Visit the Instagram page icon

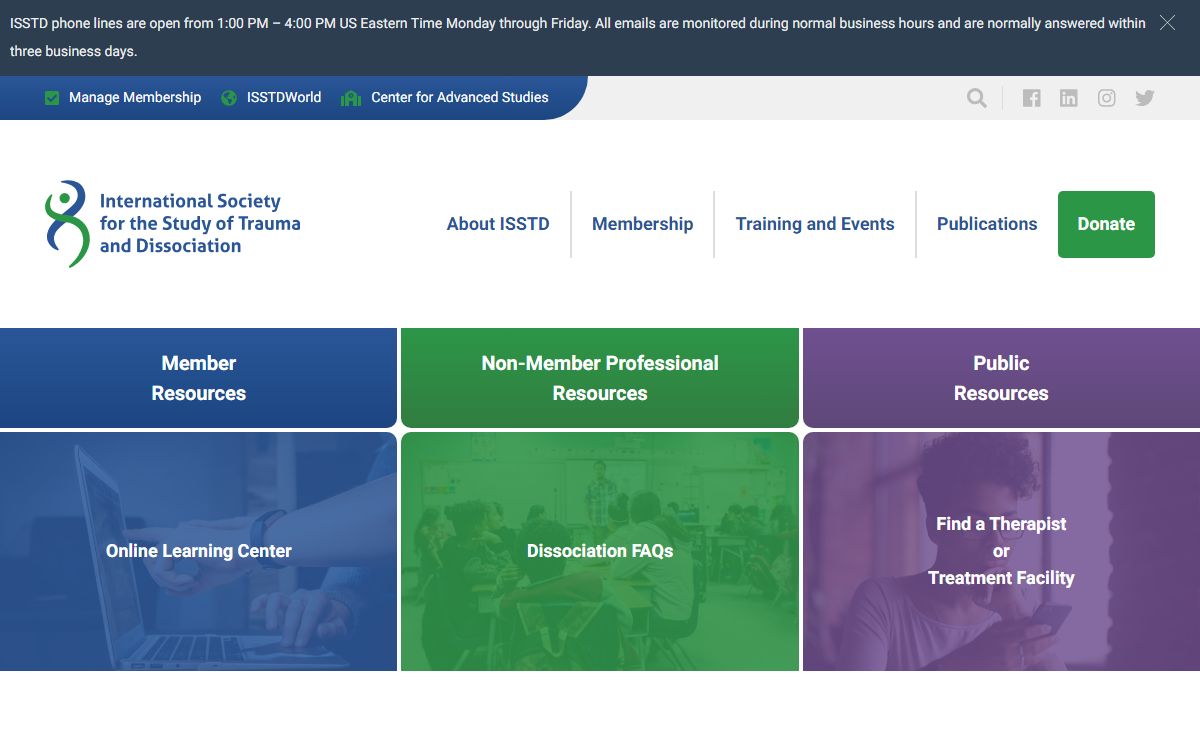tap(1107, 98)
